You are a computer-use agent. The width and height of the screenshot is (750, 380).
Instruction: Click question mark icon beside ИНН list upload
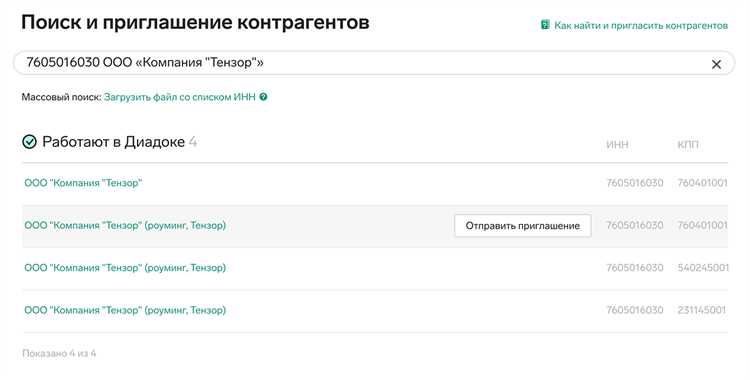tap(264, 97)
